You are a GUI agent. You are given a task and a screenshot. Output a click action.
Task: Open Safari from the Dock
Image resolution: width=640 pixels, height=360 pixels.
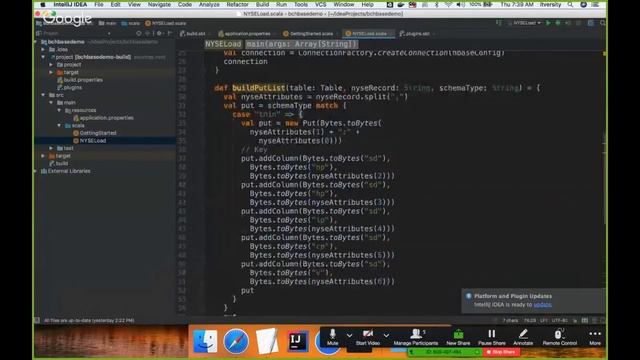click(x=236, y=341)
